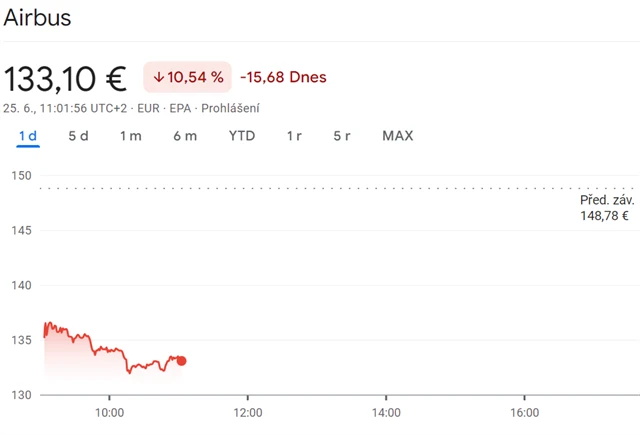This screenshot has width=640, height=435.
Task: Show the 6 m price history
Action: (184, 136)
